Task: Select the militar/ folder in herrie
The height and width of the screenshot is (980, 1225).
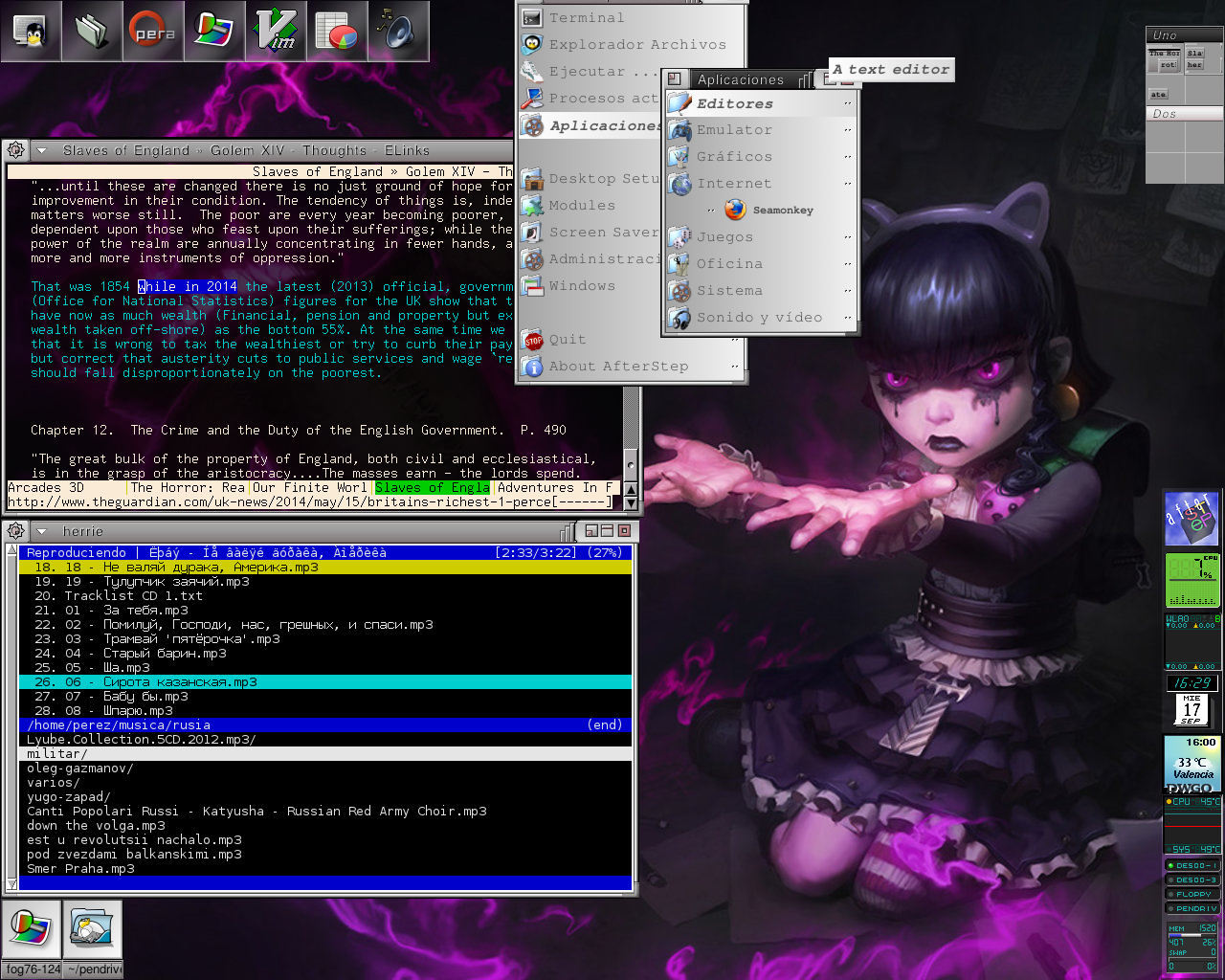Action: 325,753
